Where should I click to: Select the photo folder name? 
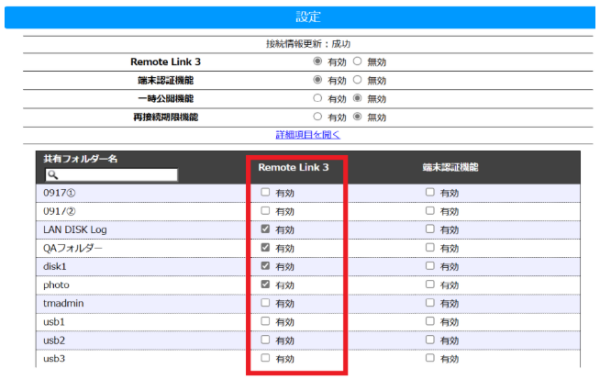point(56,285)
